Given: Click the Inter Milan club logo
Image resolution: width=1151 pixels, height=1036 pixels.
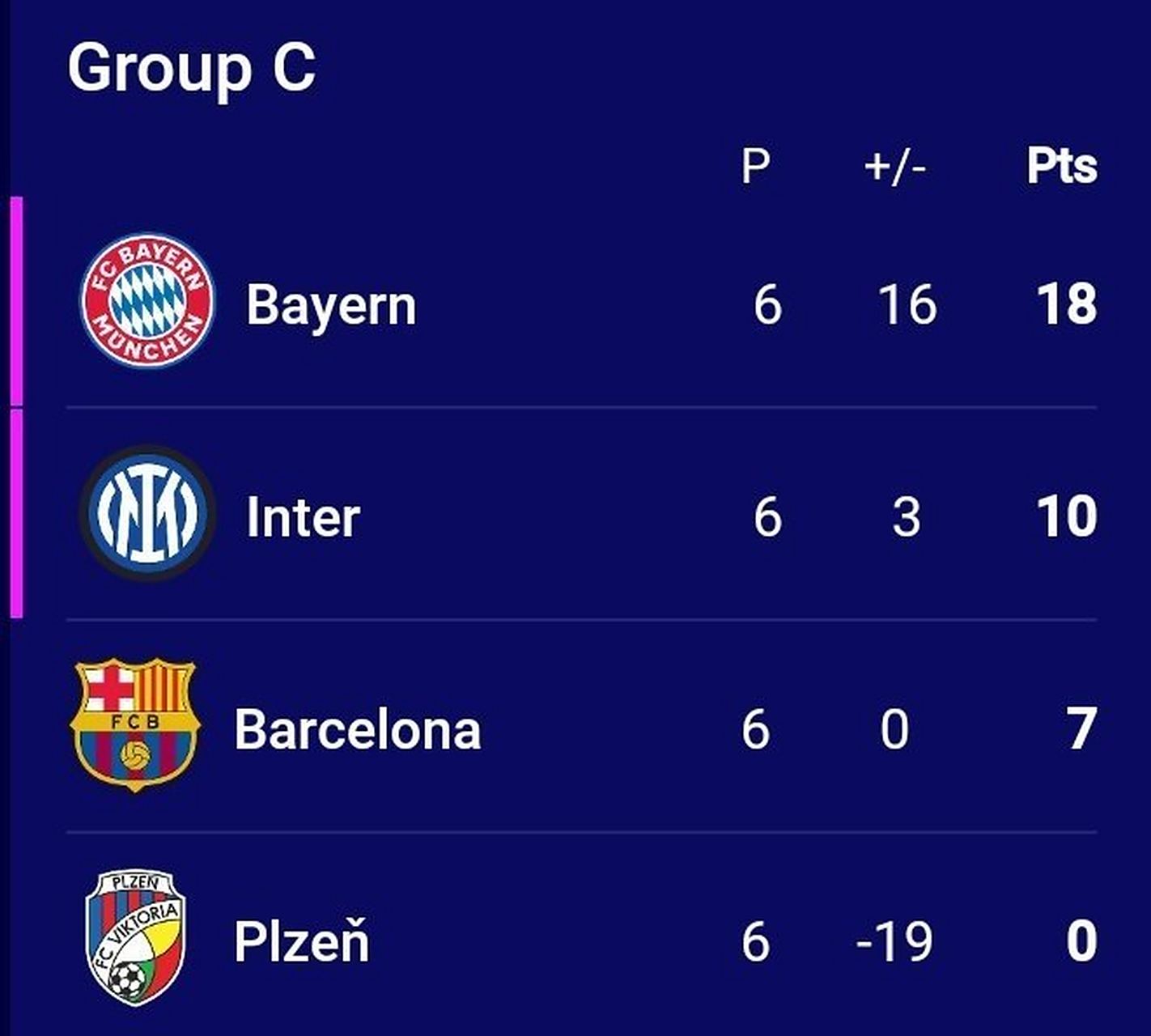Looking at the screenshot, I should [x=147, y=513].
